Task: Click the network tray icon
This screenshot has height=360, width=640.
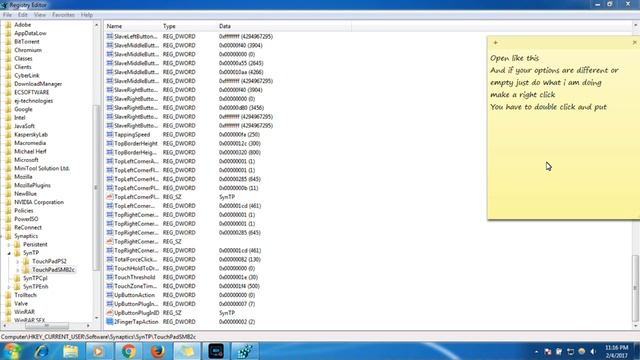Action: 571,351
